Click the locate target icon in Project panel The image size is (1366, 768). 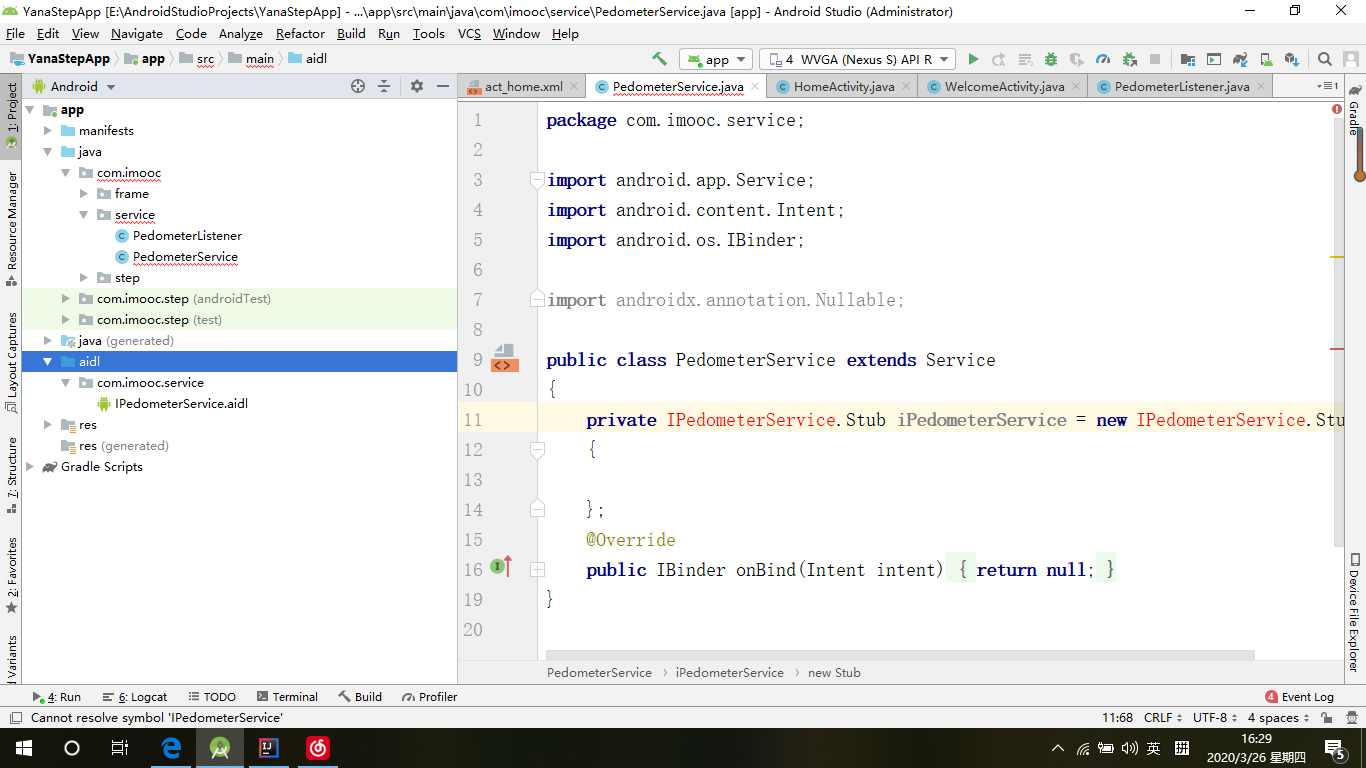tap(358, 87)
